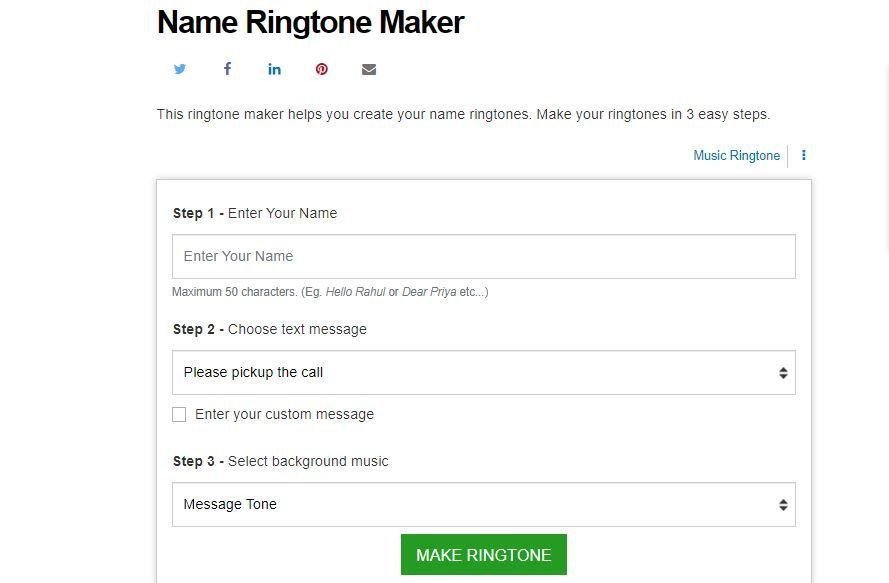Open the Message Tone music dropdown

click(x=483, y=504)
